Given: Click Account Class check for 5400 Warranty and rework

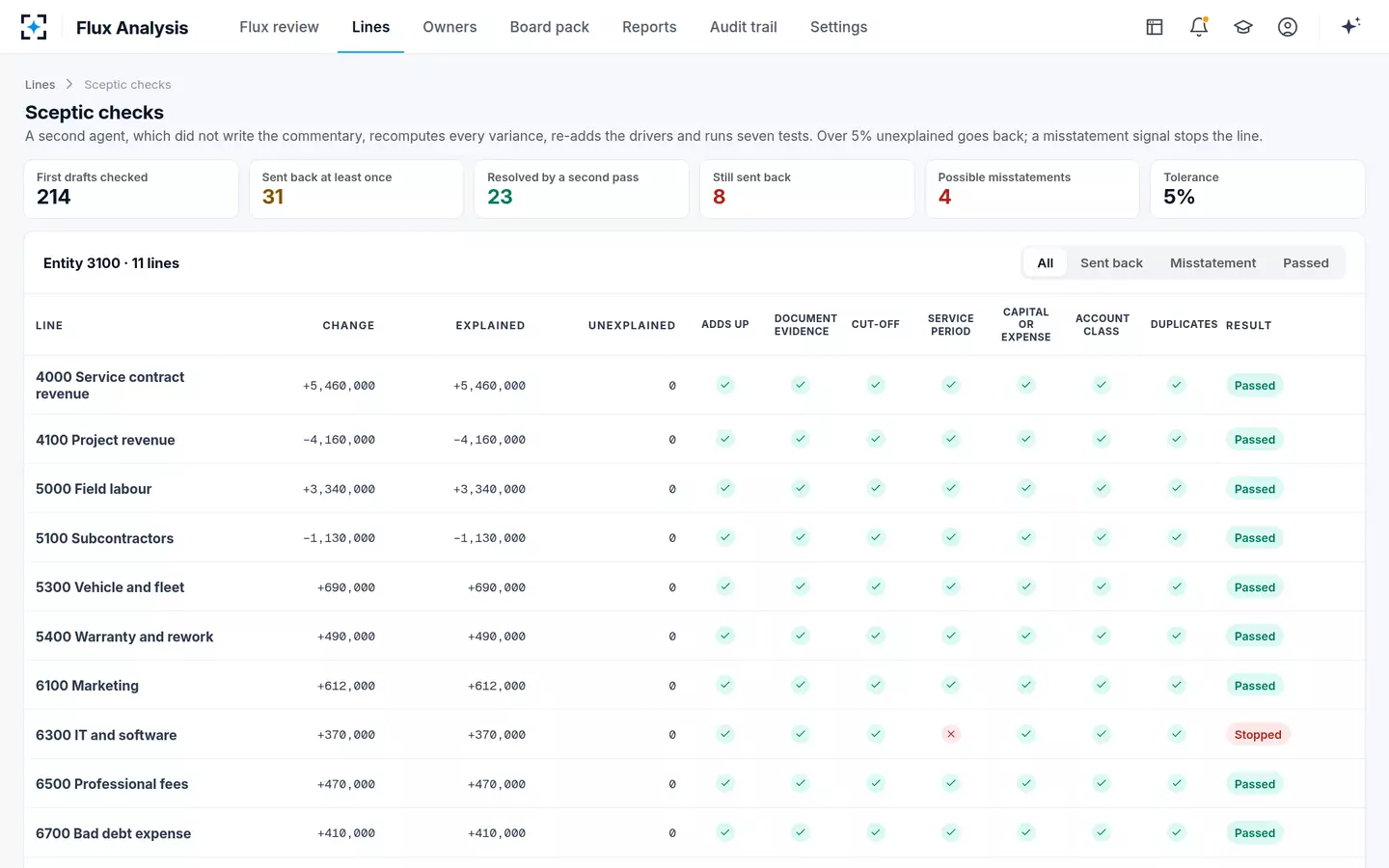Looking at the screenshot, I should (1102, 636).
